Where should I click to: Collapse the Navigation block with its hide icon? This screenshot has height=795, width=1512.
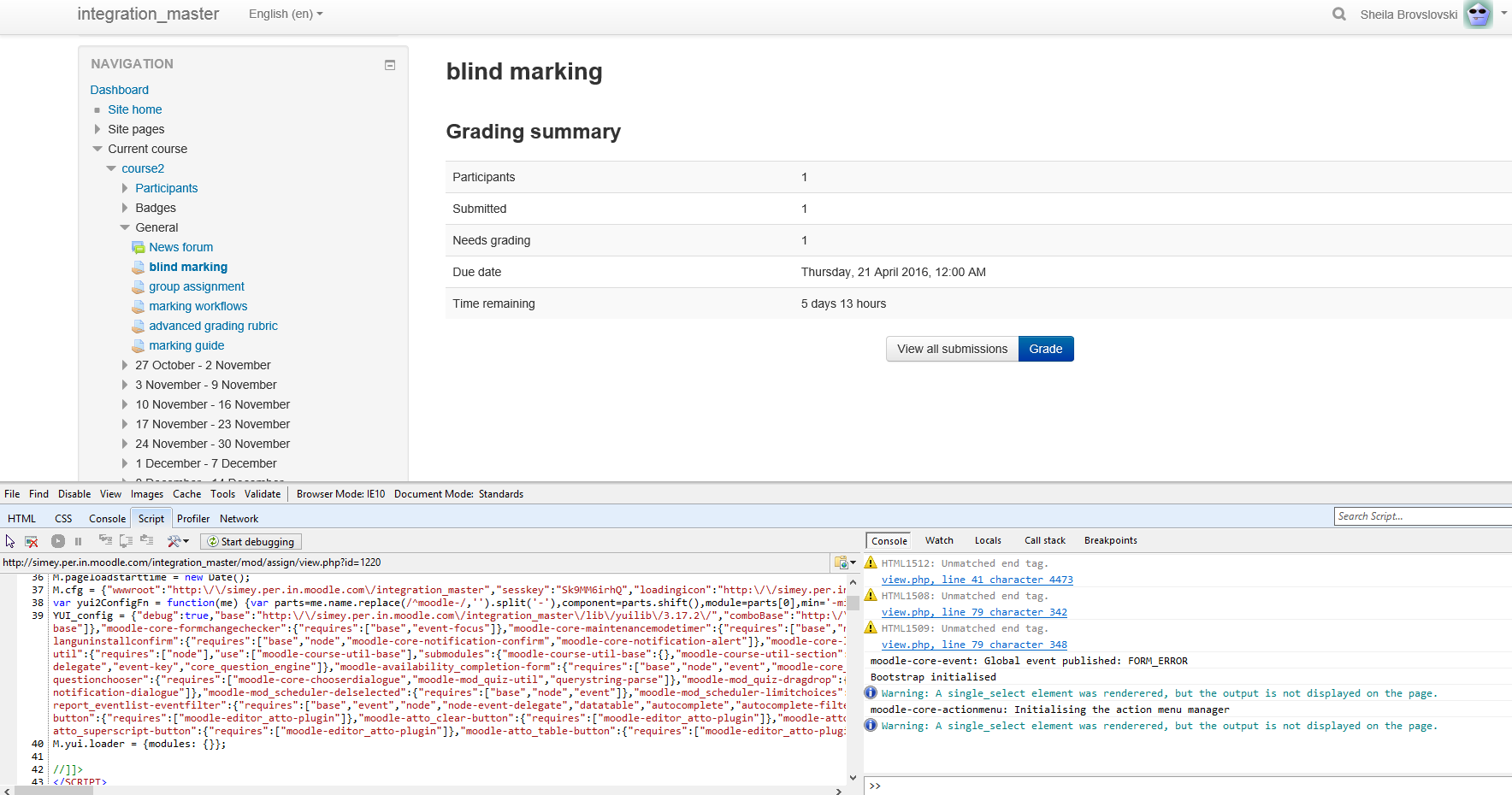tap(390, 65)
